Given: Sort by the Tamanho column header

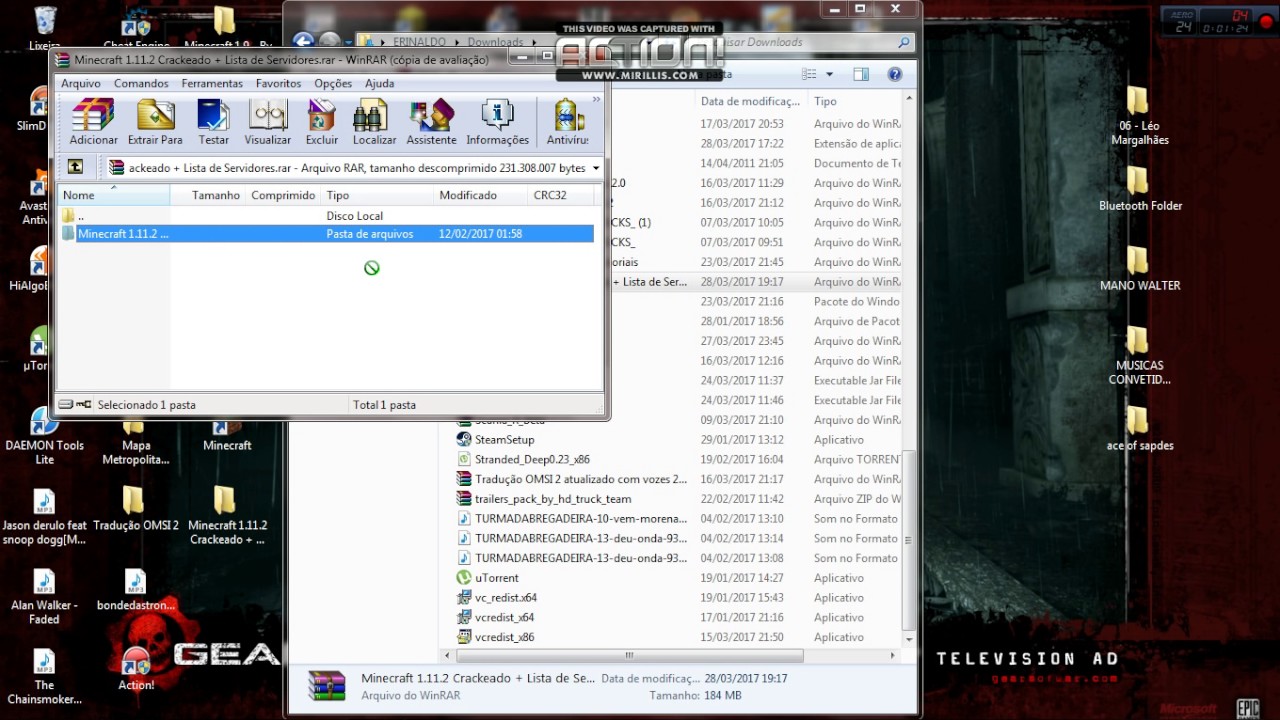Looking at the screenshot, I should pyautogui.click(x=209, y=195).
